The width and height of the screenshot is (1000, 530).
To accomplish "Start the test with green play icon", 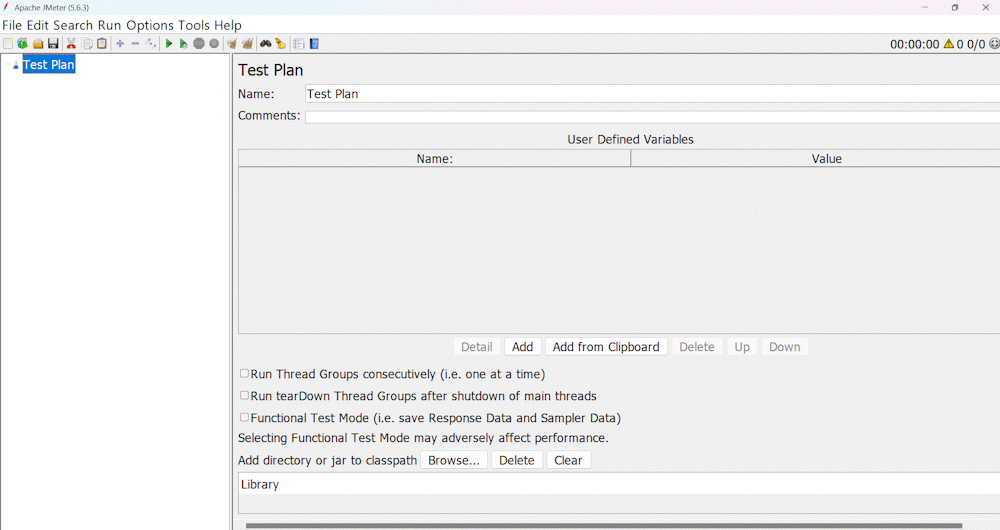I will point(169,43).
